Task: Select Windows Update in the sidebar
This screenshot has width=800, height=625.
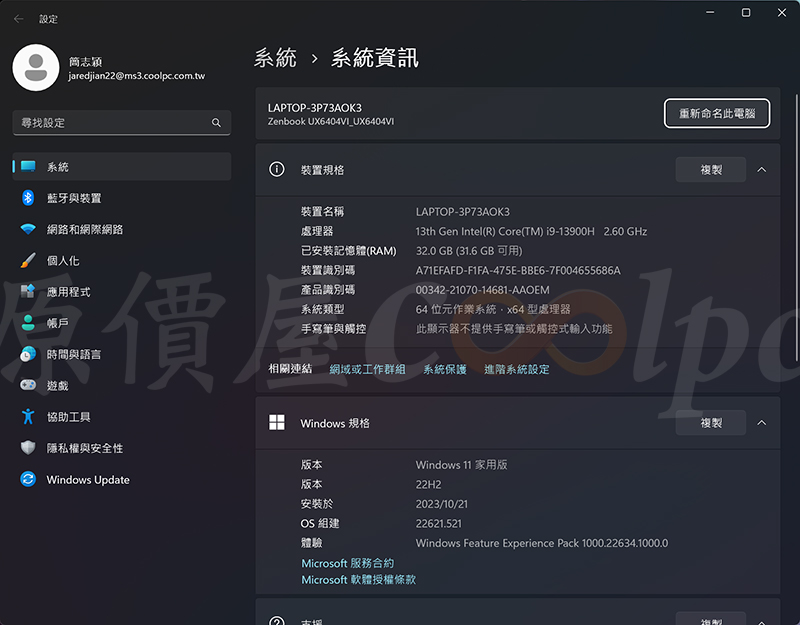Action: pyautogui.click(x=121, y=479)
